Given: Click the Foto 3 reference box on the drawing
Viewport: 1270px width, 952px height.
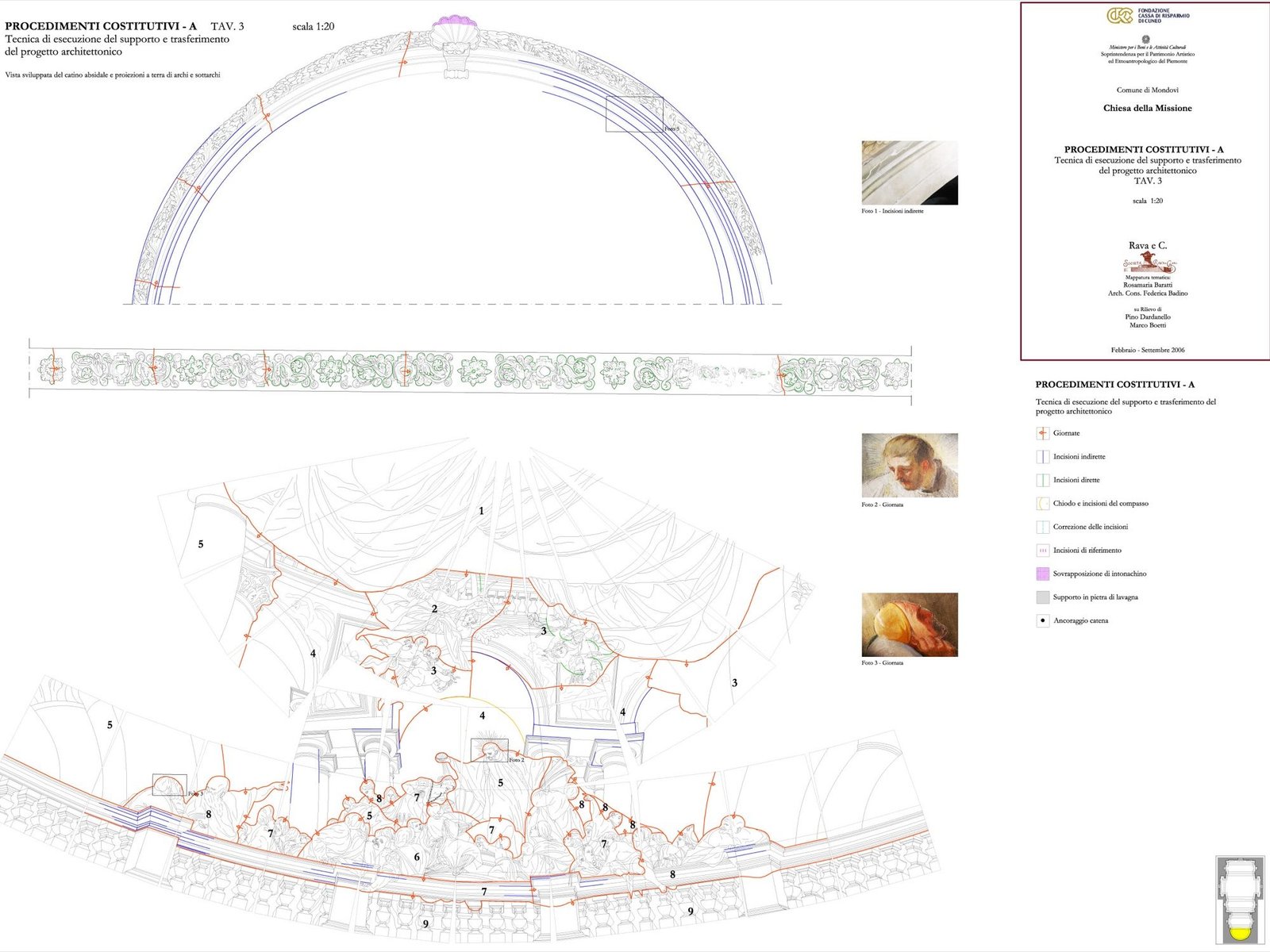Looking at the screenshot, I should click(170, 785).
